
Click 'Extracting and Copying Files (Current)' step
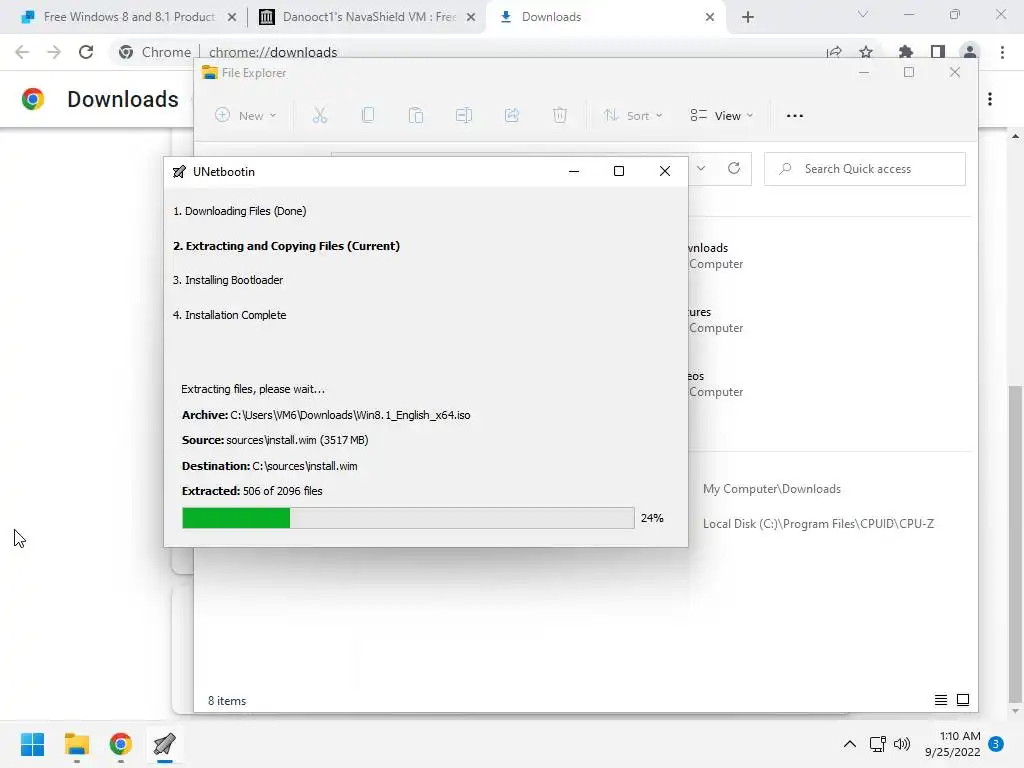coord(286,246)
